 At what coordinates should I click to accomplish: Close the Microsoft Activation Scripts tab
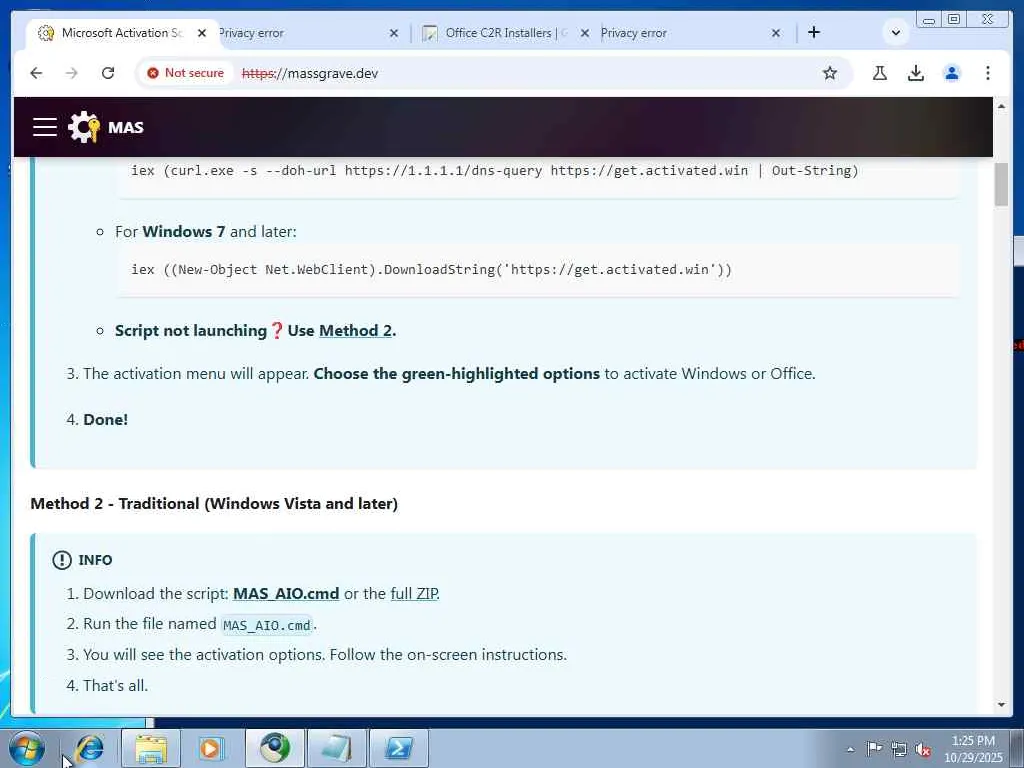(x=202, y=33)
